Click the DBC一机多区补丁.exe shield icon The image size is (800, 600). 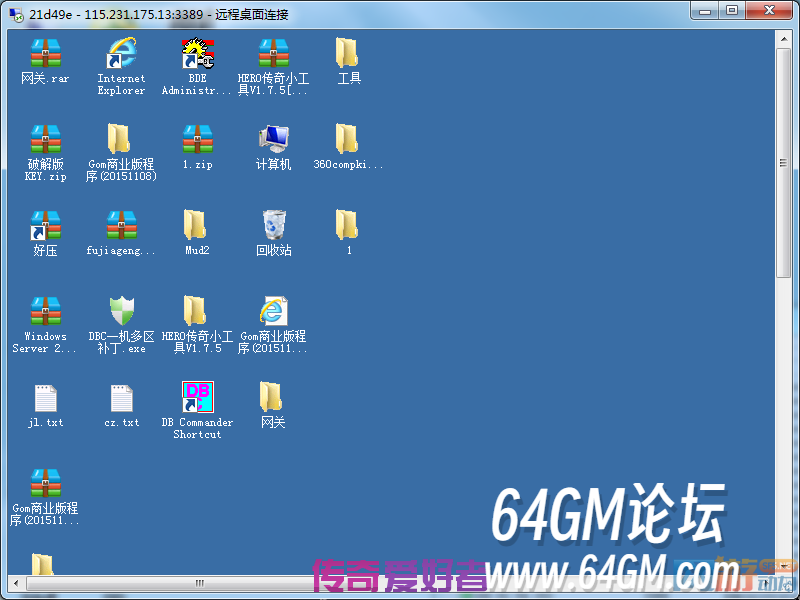coord(121,311)
